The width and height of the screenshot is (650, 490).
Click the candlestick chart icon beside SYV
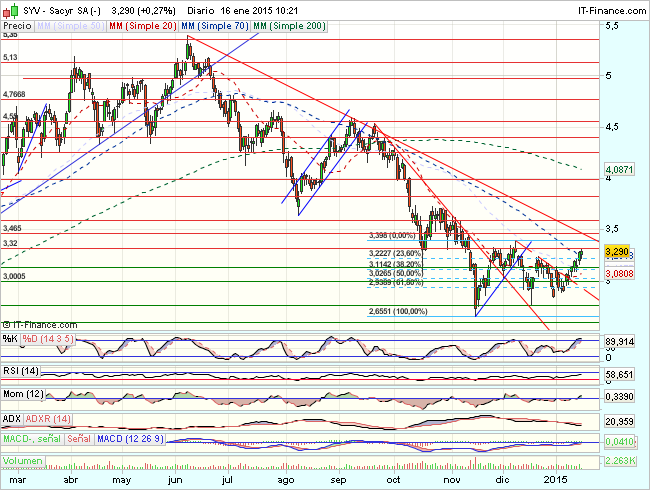pyautogui.click(x=8, y=8)
